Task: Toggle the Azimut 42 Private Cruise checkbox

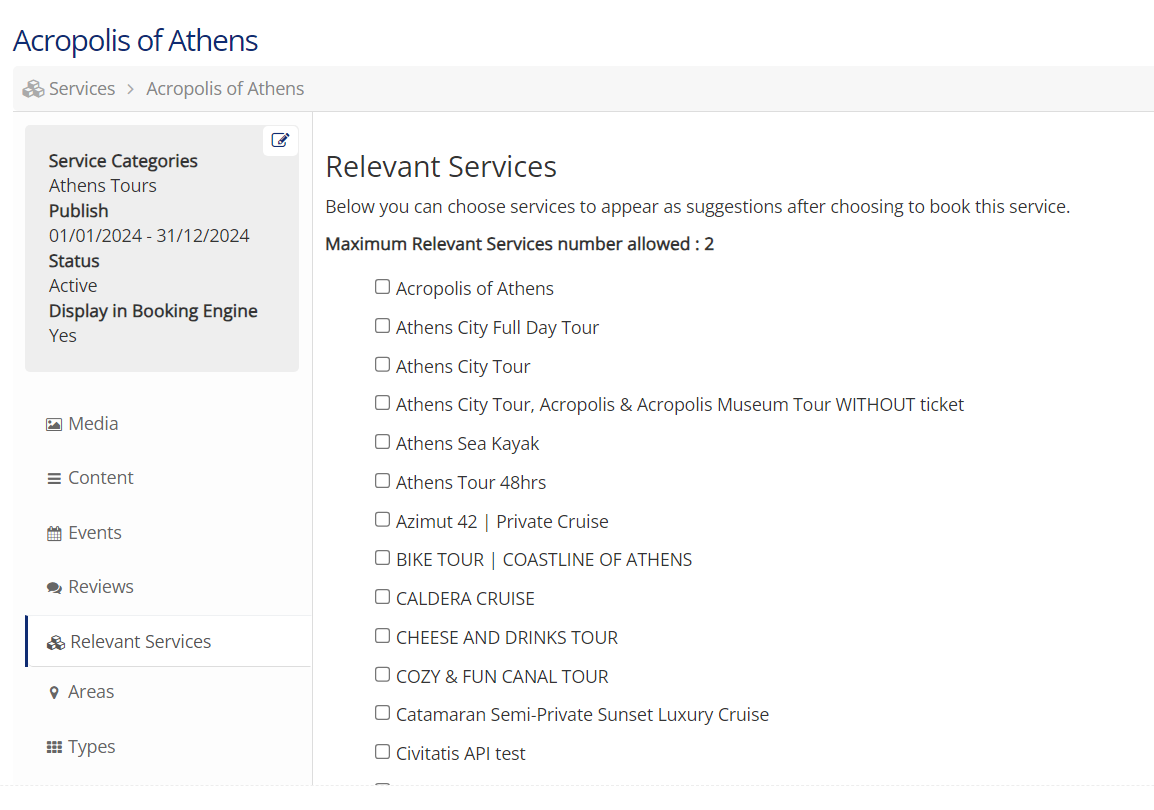Action: 382,520
